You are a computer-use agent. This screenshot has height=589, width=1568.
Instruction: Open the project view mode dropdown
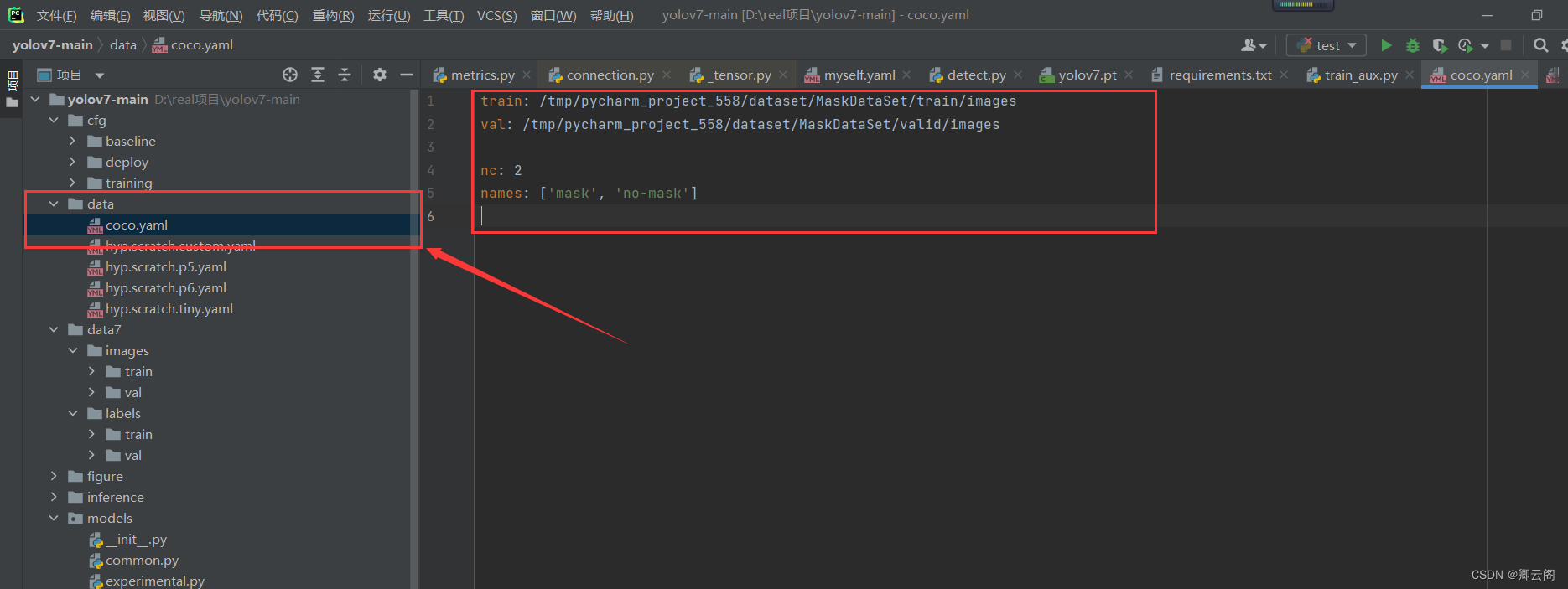click(100, 75)
